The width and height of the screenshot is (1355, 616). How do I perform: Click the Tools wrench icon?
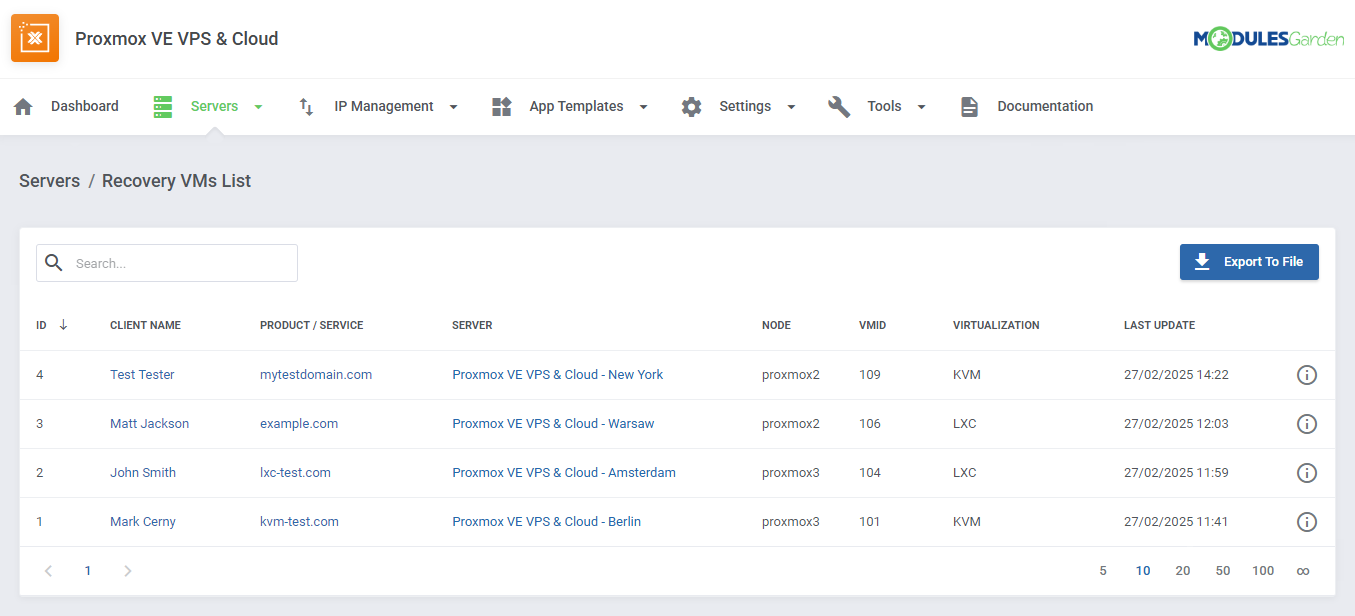pyautogui.click(x=838, y=106)
